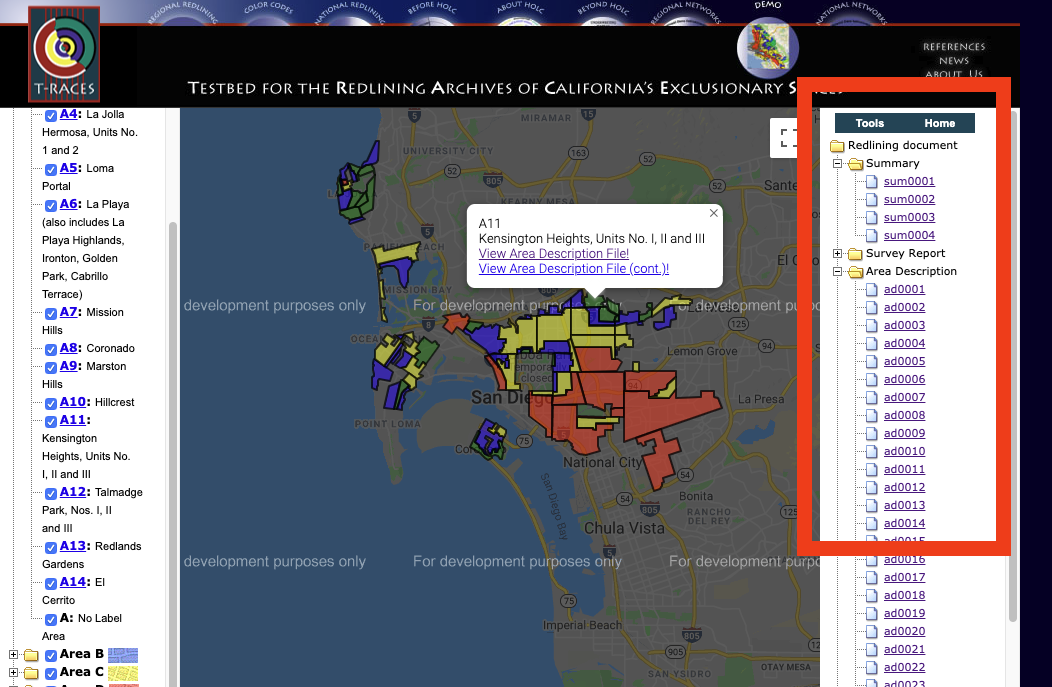Click the ad0008 document icon
1052x687 pixels.
(872, 415)
